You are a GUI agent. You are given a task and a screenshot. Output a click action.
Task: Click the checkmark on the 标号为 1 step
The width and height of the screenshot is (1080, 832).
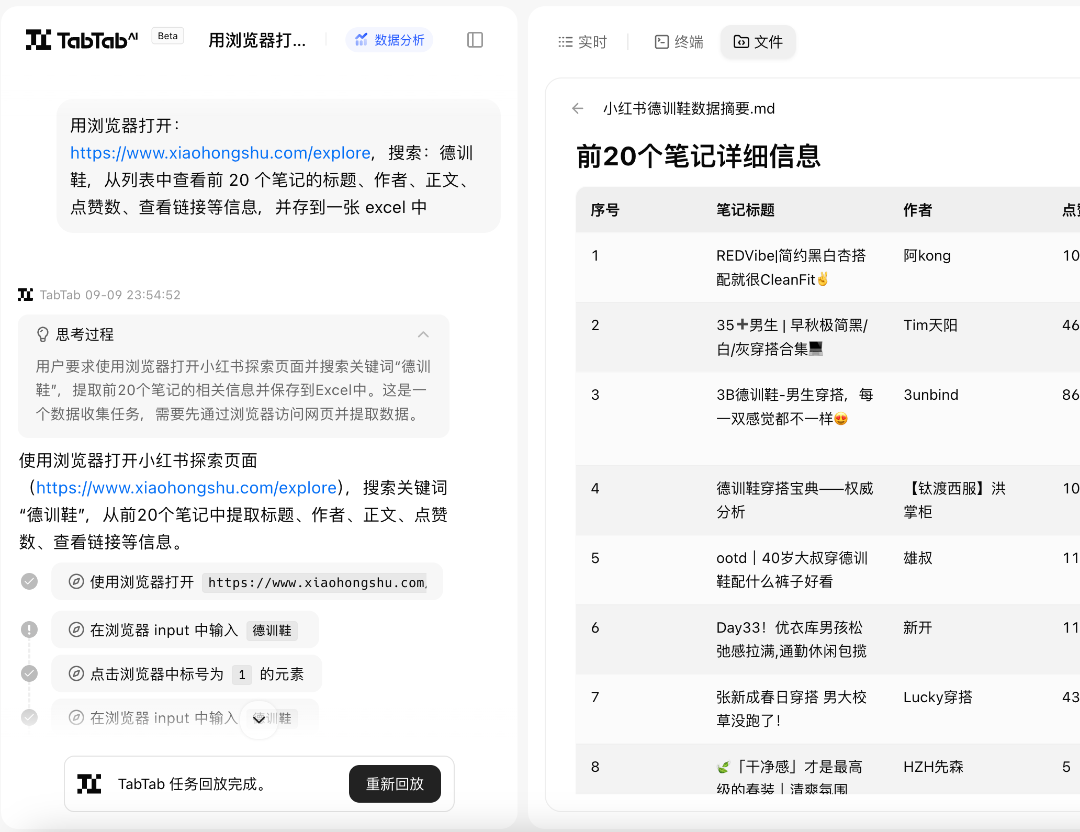(x=29, y=673)
